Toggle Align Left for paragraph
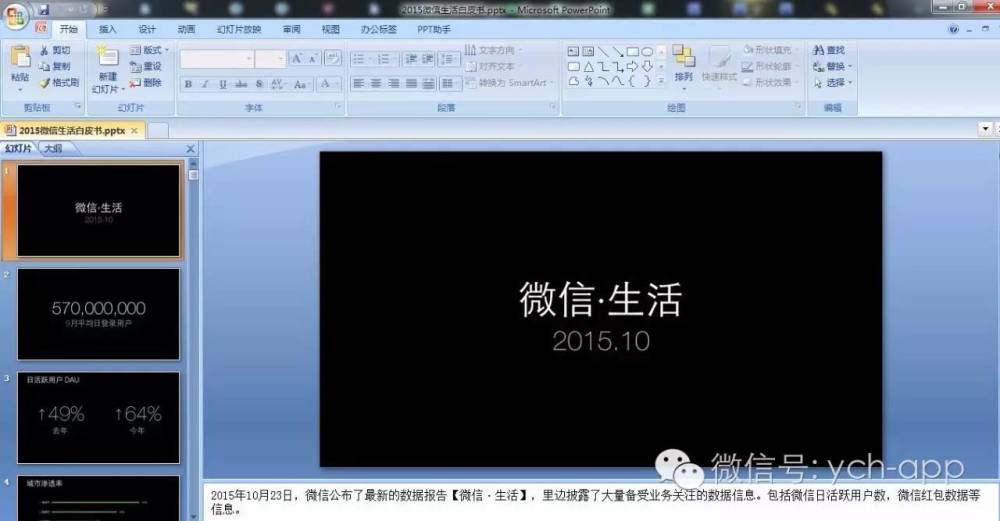The height and width of the screenshot is (521, 1000). (358, 84)
